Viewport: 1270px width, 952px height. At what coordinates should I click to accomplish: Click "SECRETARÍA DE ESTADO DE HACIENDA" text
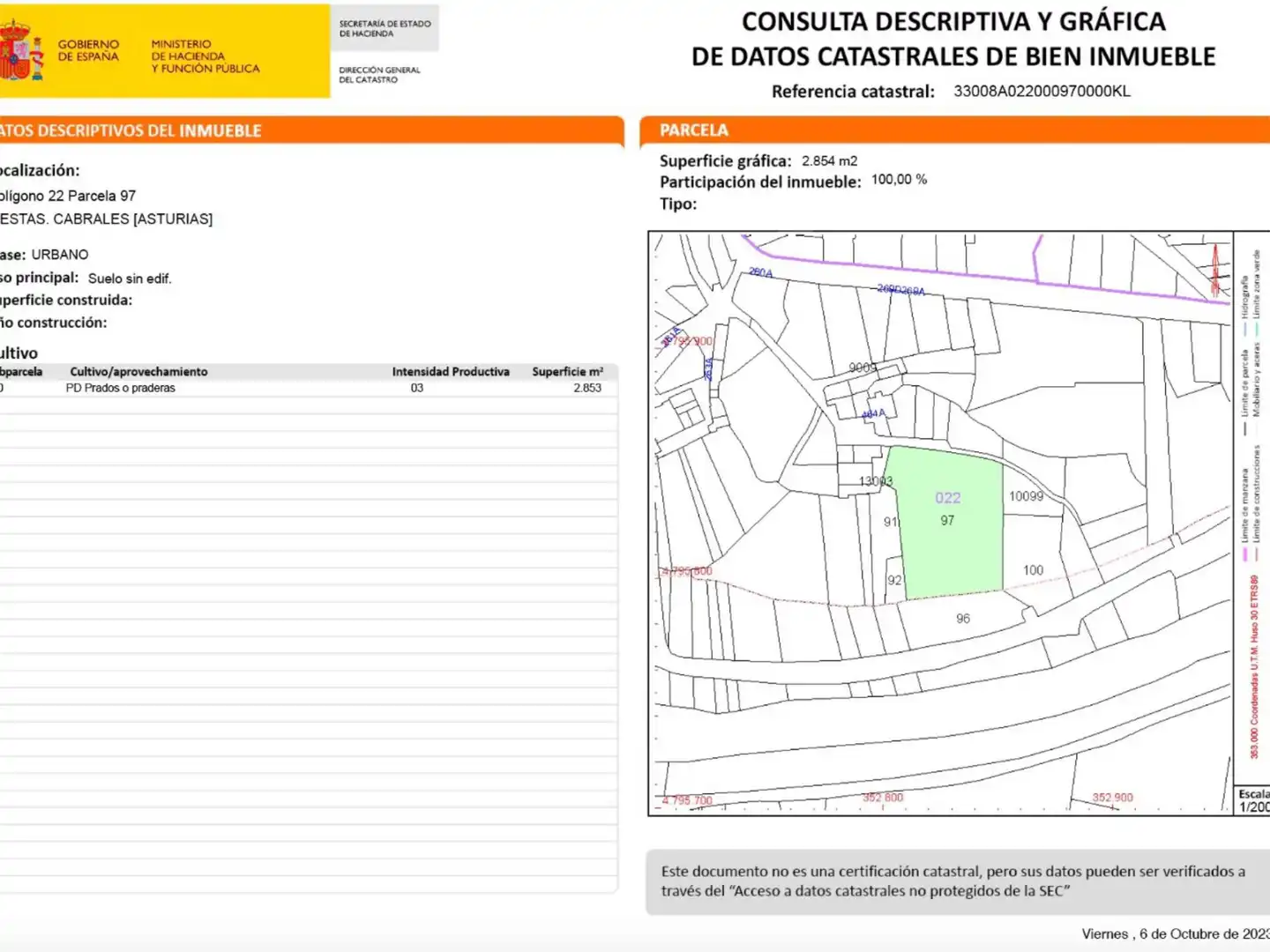(x=385, y=29)
